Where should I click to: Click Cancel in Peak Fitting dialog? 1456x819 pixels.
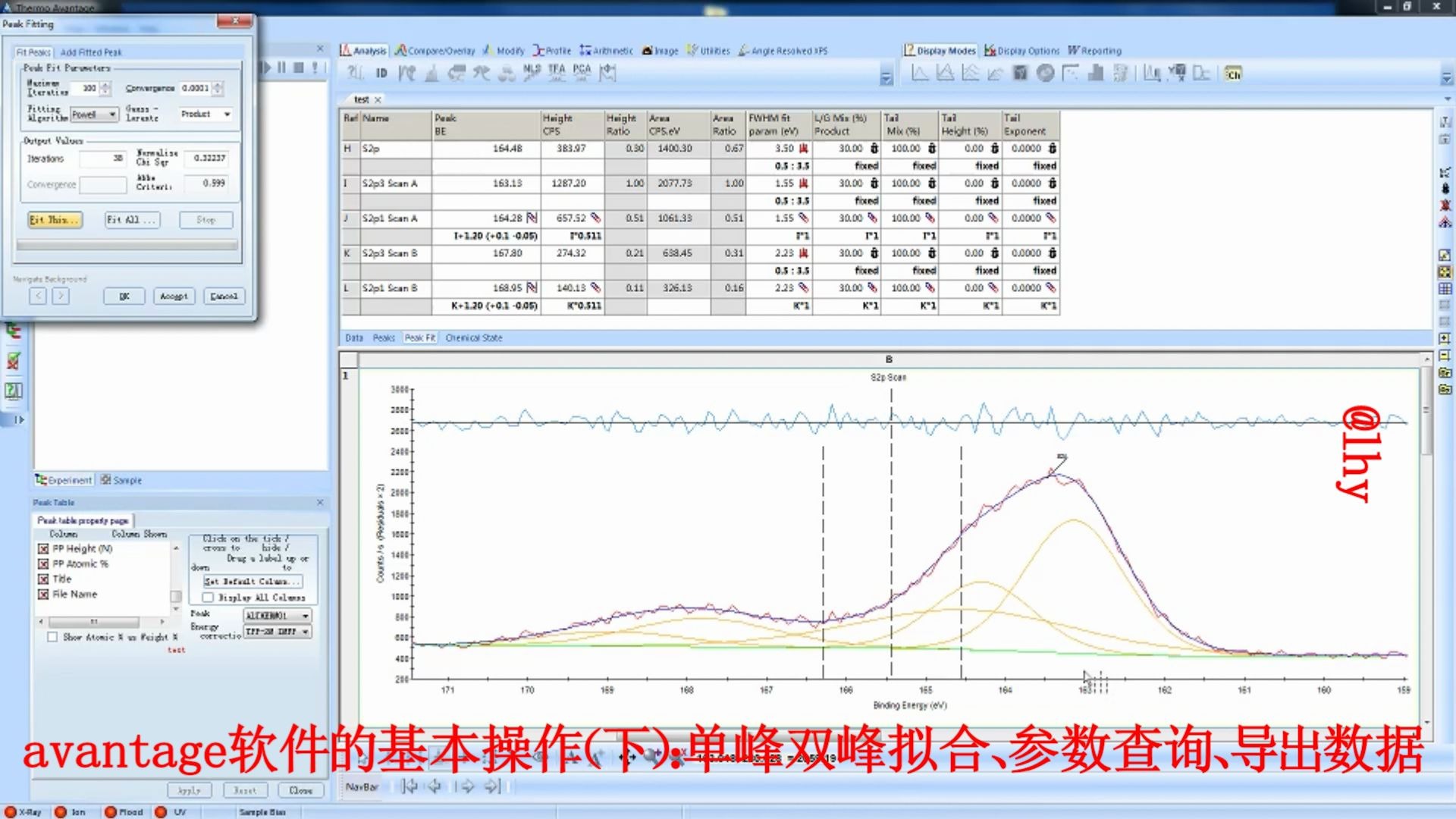pos(224,297)
